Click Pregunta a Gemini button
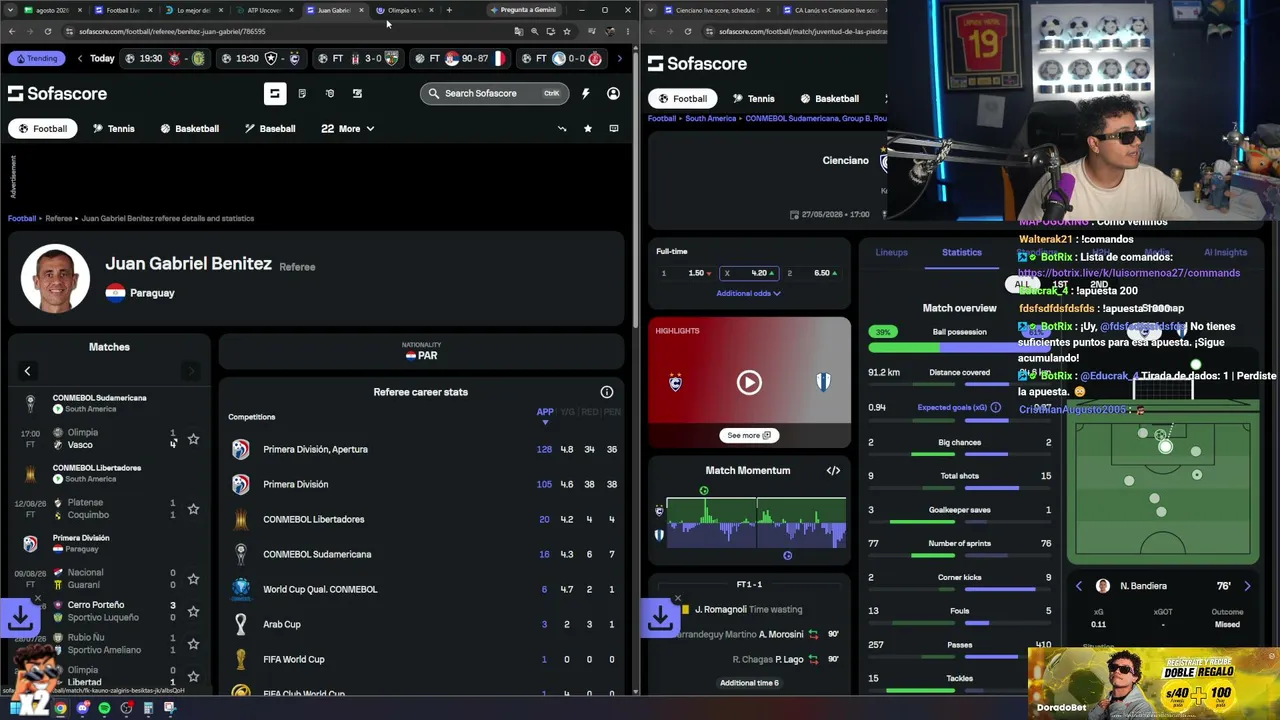 click(x=524, y=10)
